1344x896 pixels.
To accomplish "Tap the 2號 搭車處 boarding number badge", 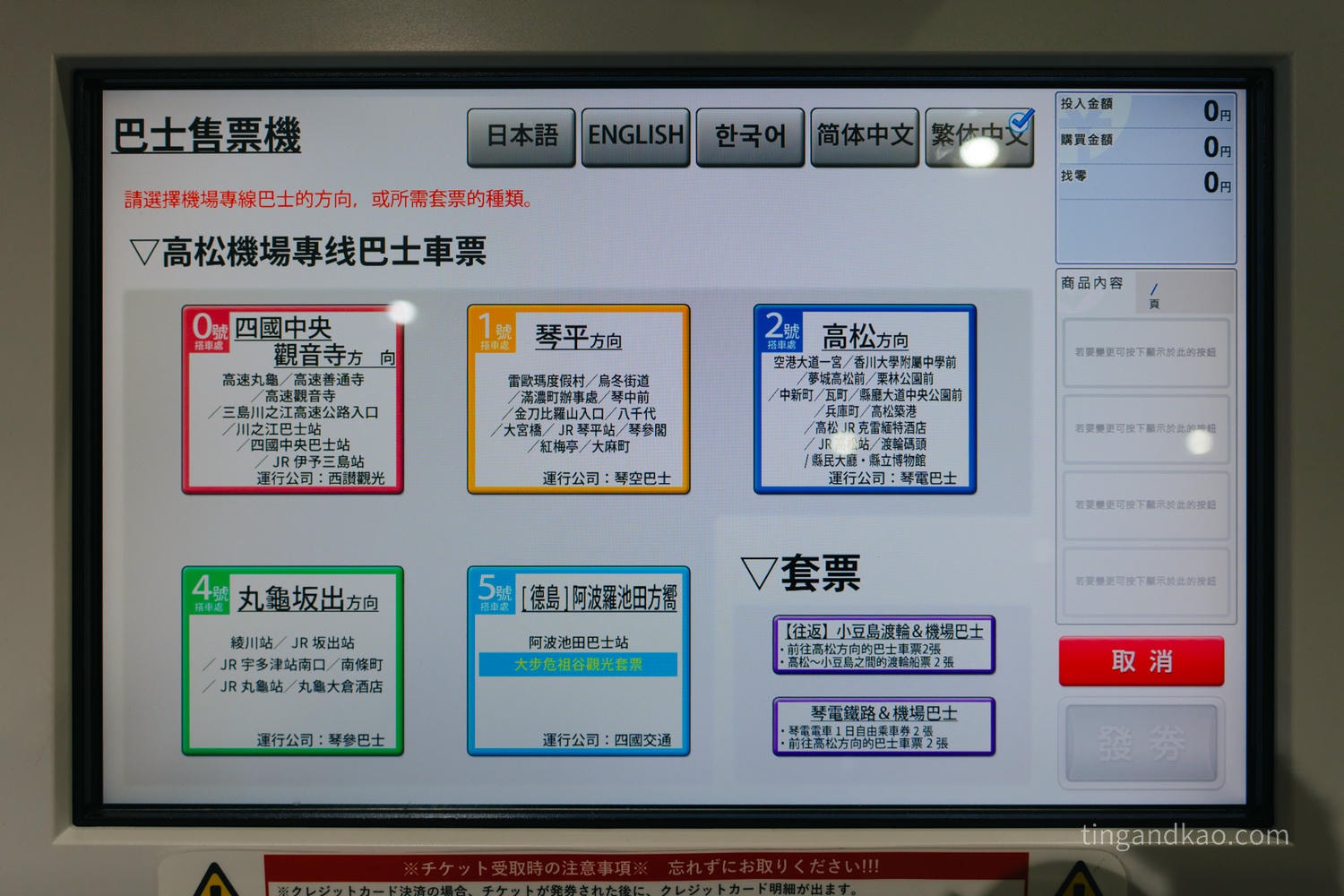I will (x=781, y=331).
